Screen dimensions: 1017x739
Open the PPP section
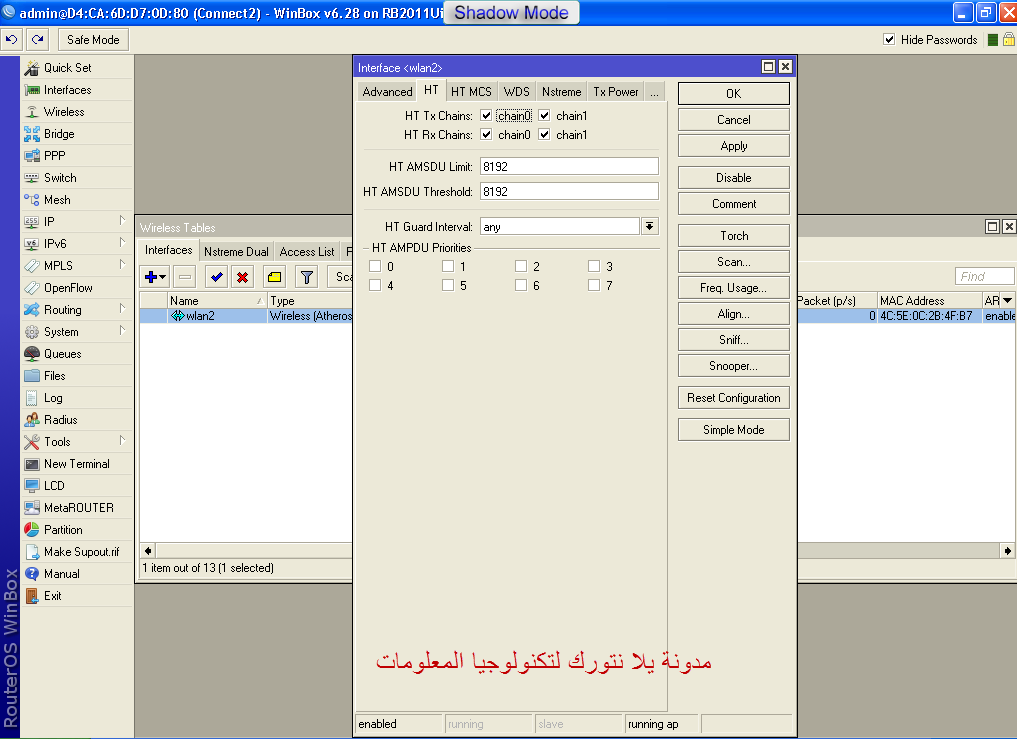pyautogui.click(x=54, y=156)
